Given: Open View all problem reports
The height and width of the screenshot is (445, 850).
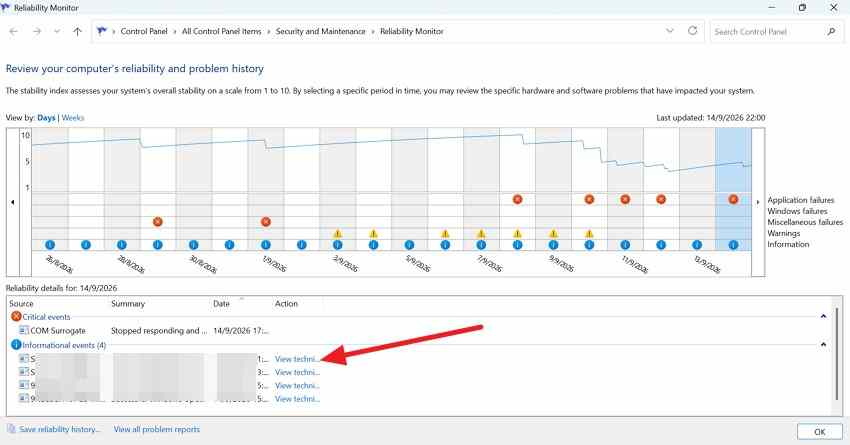Looking at the screenshot, I should [x=157, y=429].
